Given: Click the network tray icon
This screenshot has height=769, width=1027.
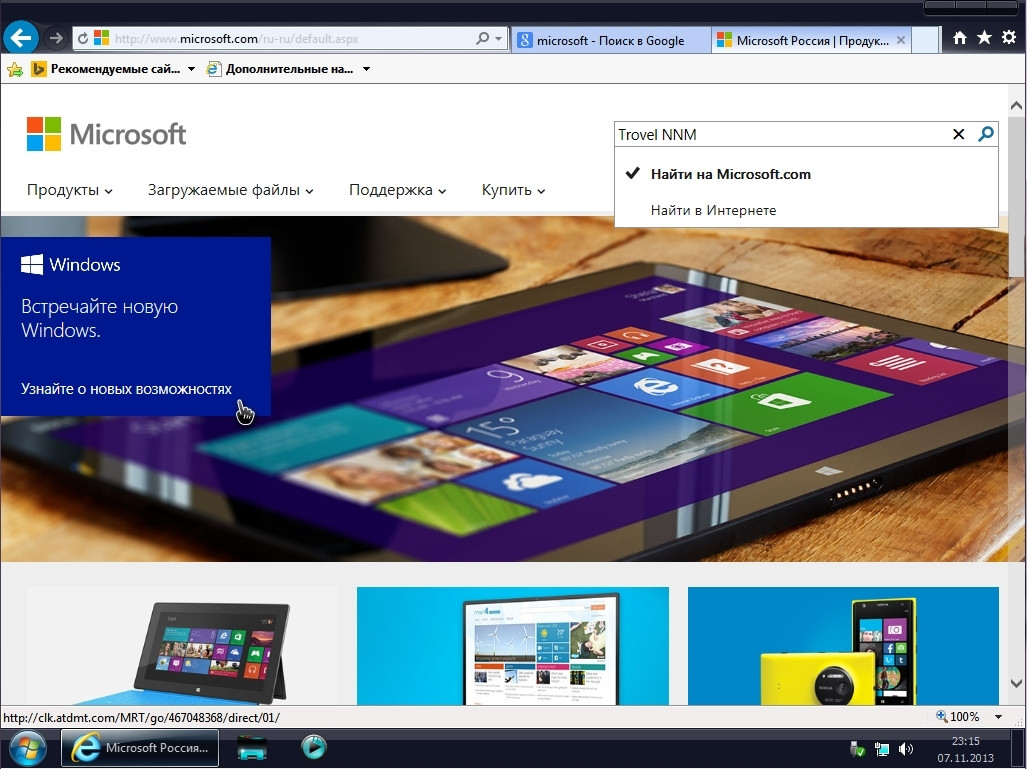Looking at the screenshot, I should (x=882, y=749).
